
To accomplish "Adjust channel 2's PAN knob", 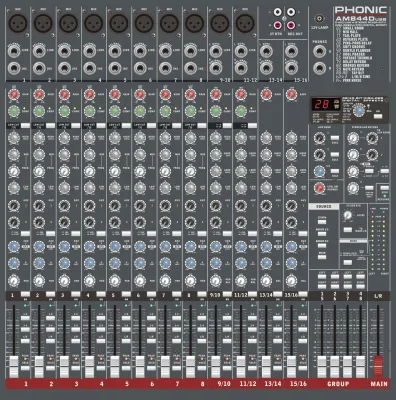I will tap(39, 281).
